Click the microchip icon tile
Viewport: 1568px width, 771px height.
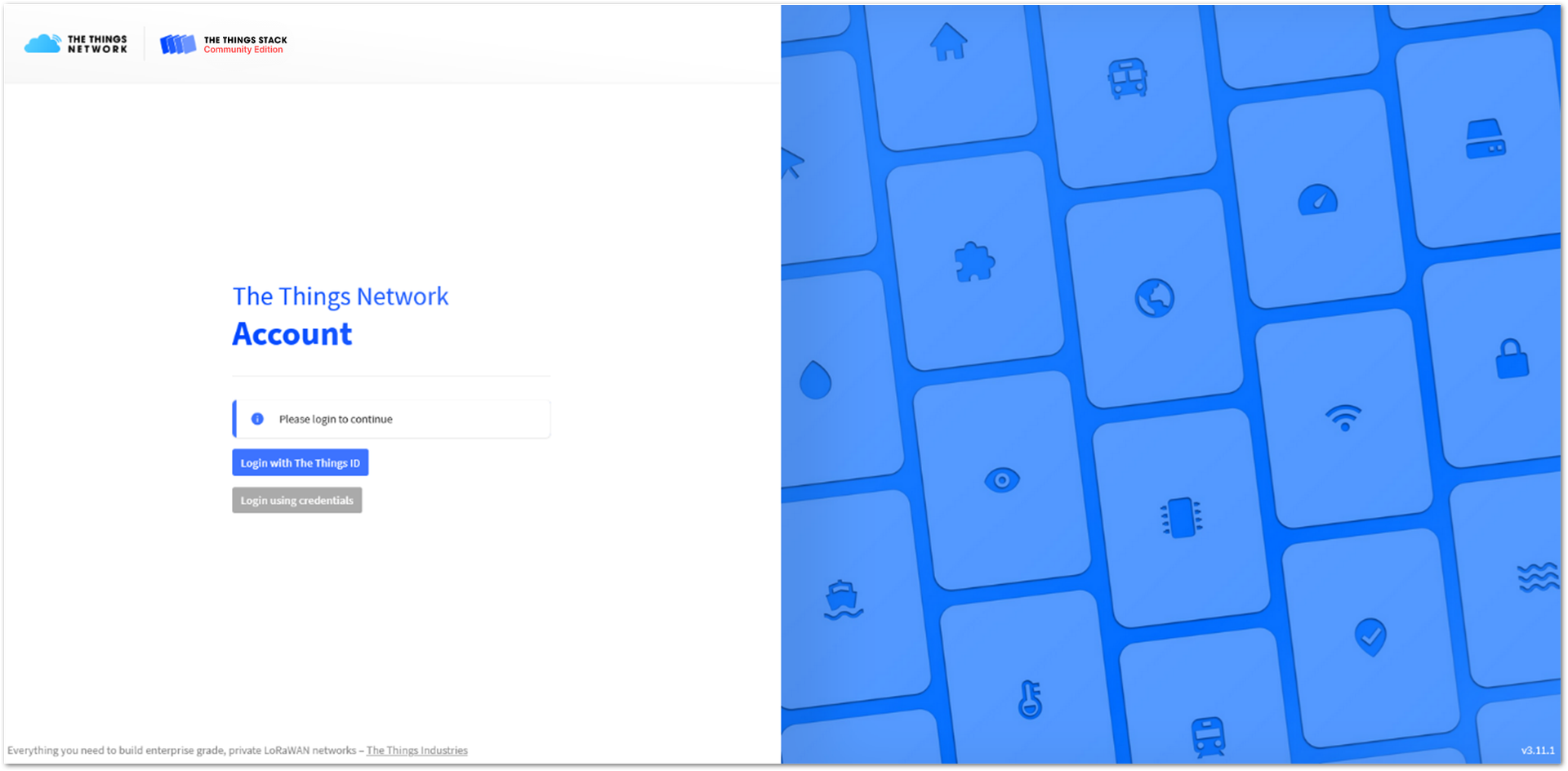(x=1182, y=518)
